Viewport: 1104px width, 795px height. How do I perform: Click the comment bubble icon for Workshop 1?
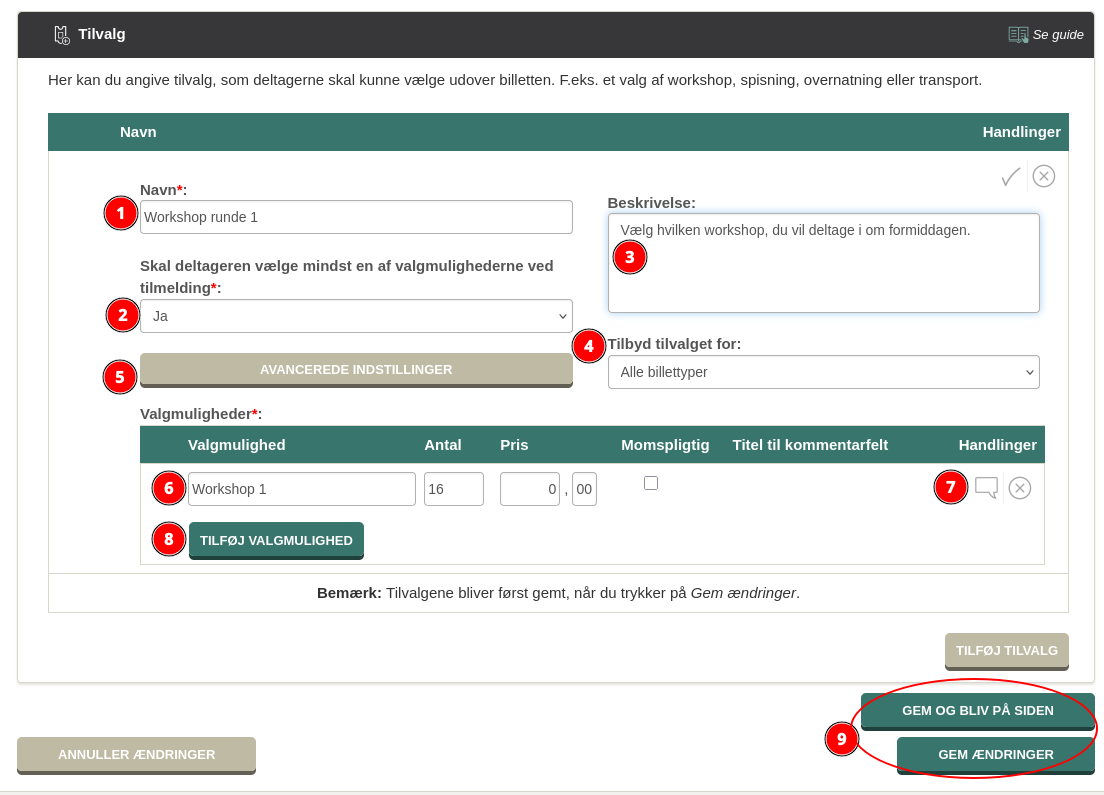tap(986, 488)
